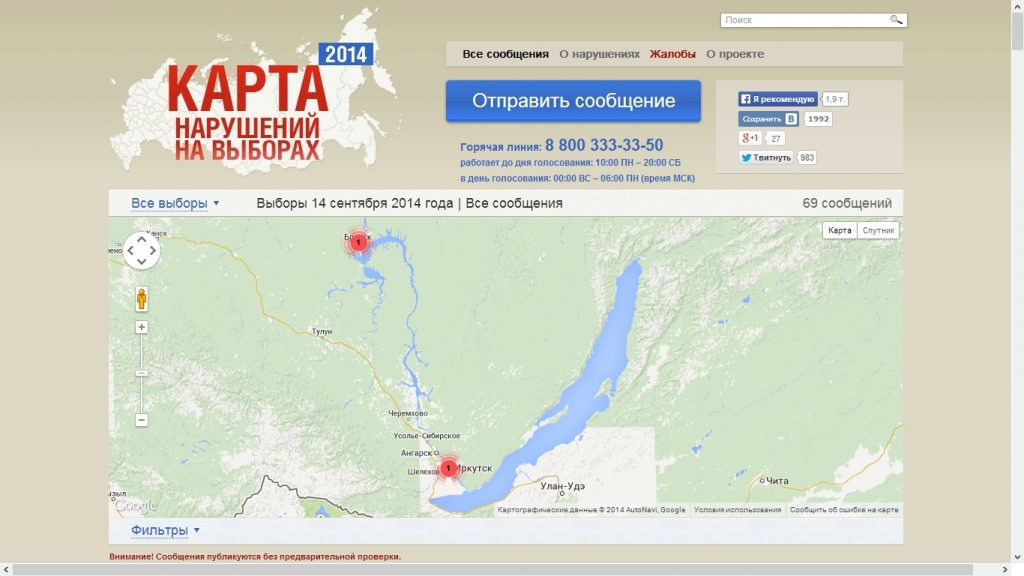Switch map to Спутник satellite view
1024x576 pixels.
878,230
